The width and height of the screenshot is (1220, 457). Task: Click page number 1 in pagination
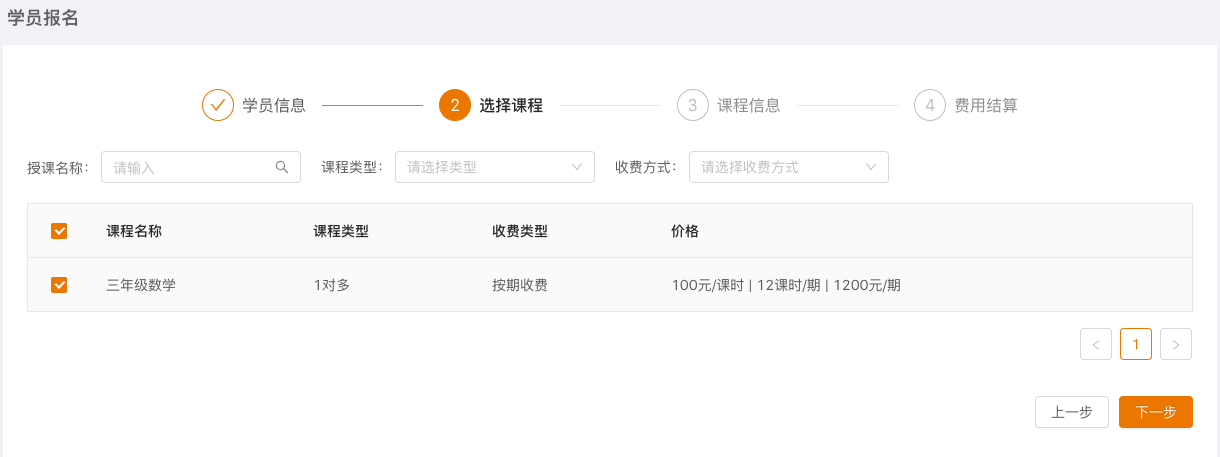[x=1136, y=344]
